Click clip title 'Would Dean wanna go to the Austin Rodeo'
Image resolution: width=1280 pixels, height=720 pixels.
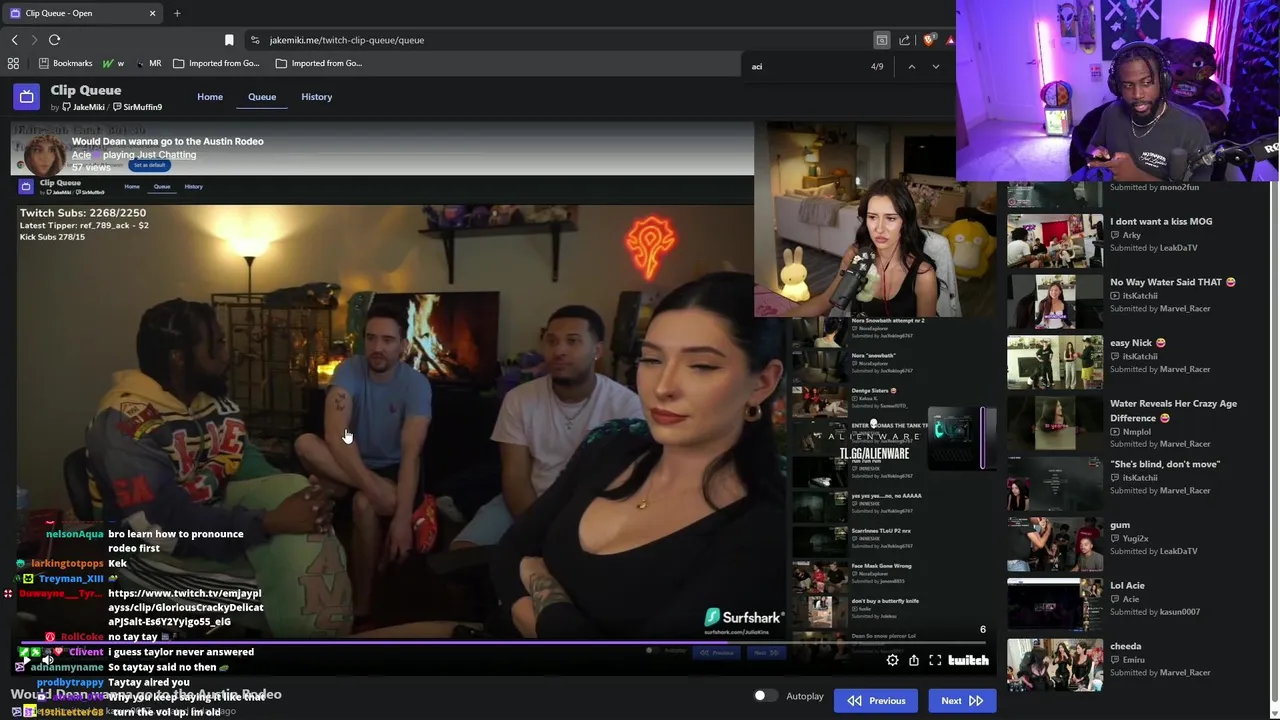tap(168, 141)
